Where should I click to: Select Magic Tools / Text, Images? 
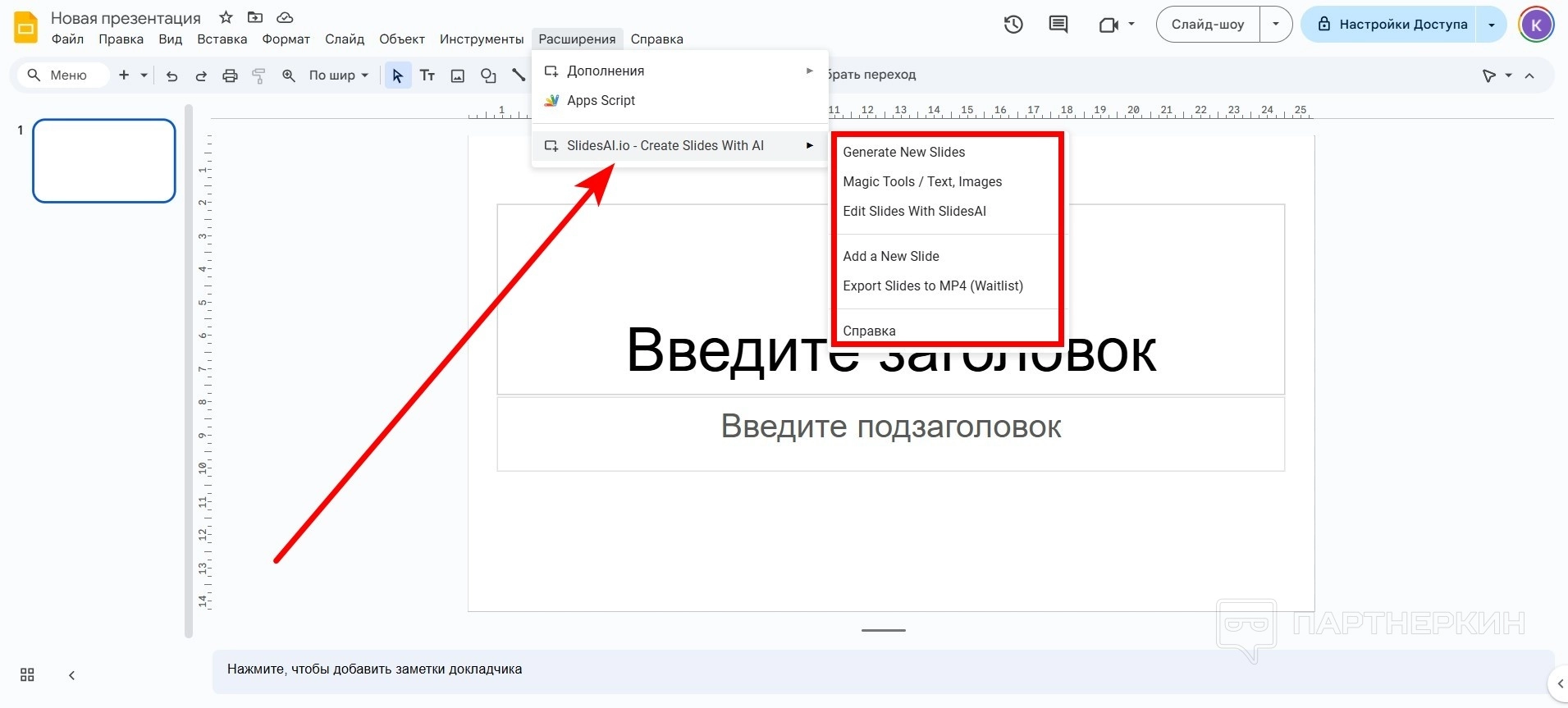[922, 181]
